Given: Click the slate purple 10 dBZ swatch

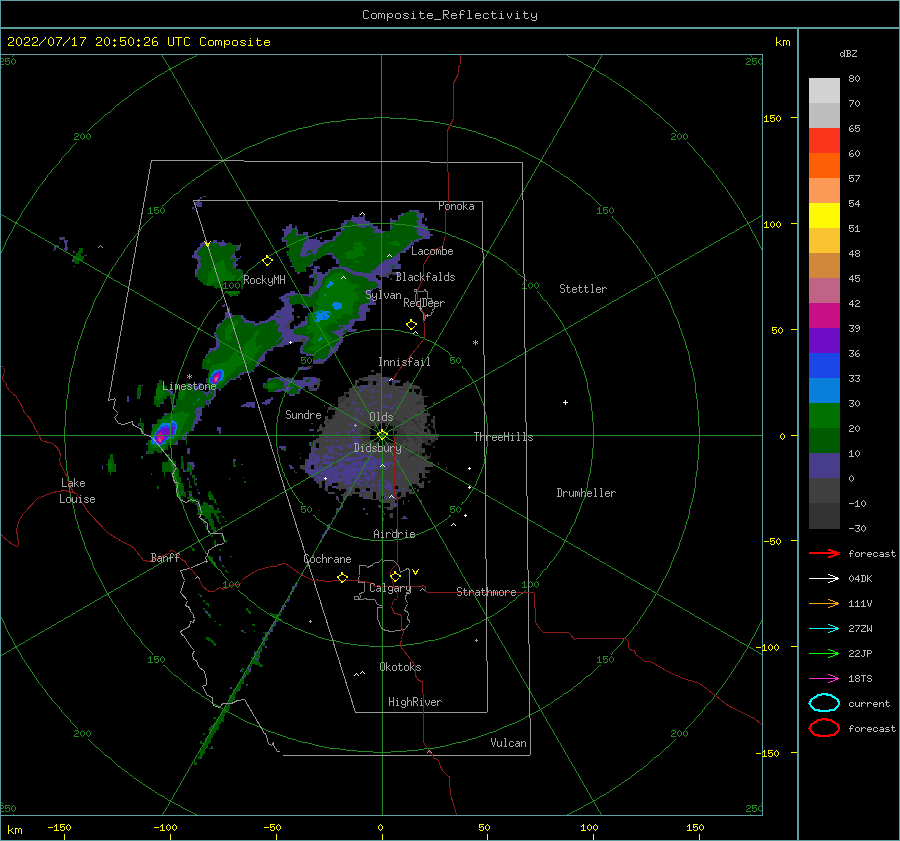Looking at the screenshot, I should point(824,466).
